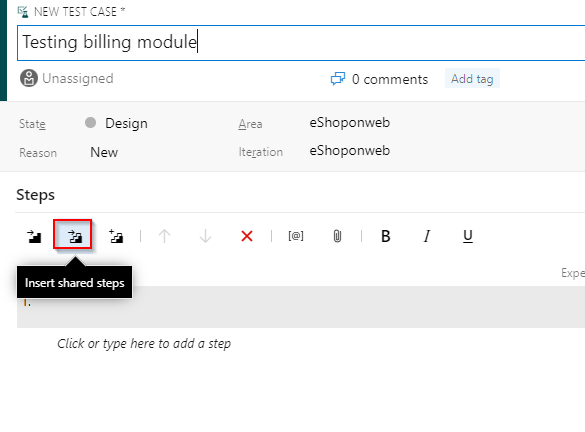This screenshot has width=585, height=432.
Task: Open the Iteration field showing eShoponweb
Action: (x=350, y=151)
